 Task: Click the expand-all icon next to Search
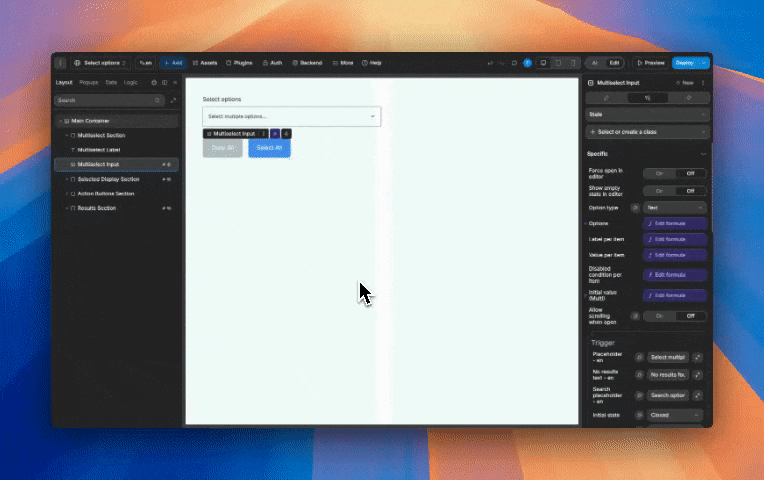[x=173, y=100]
